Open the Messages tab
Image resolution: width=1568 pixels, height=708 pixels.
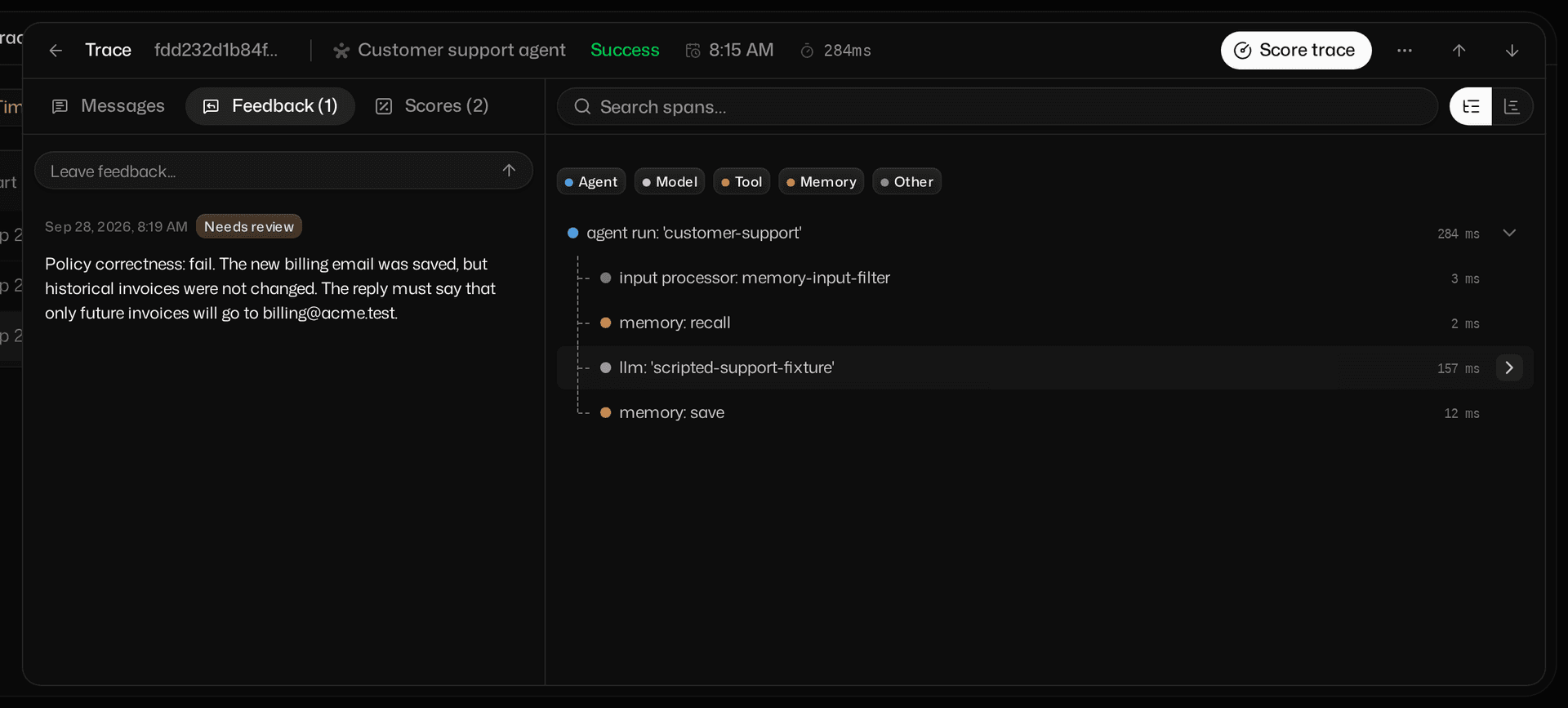pos(108,106)
